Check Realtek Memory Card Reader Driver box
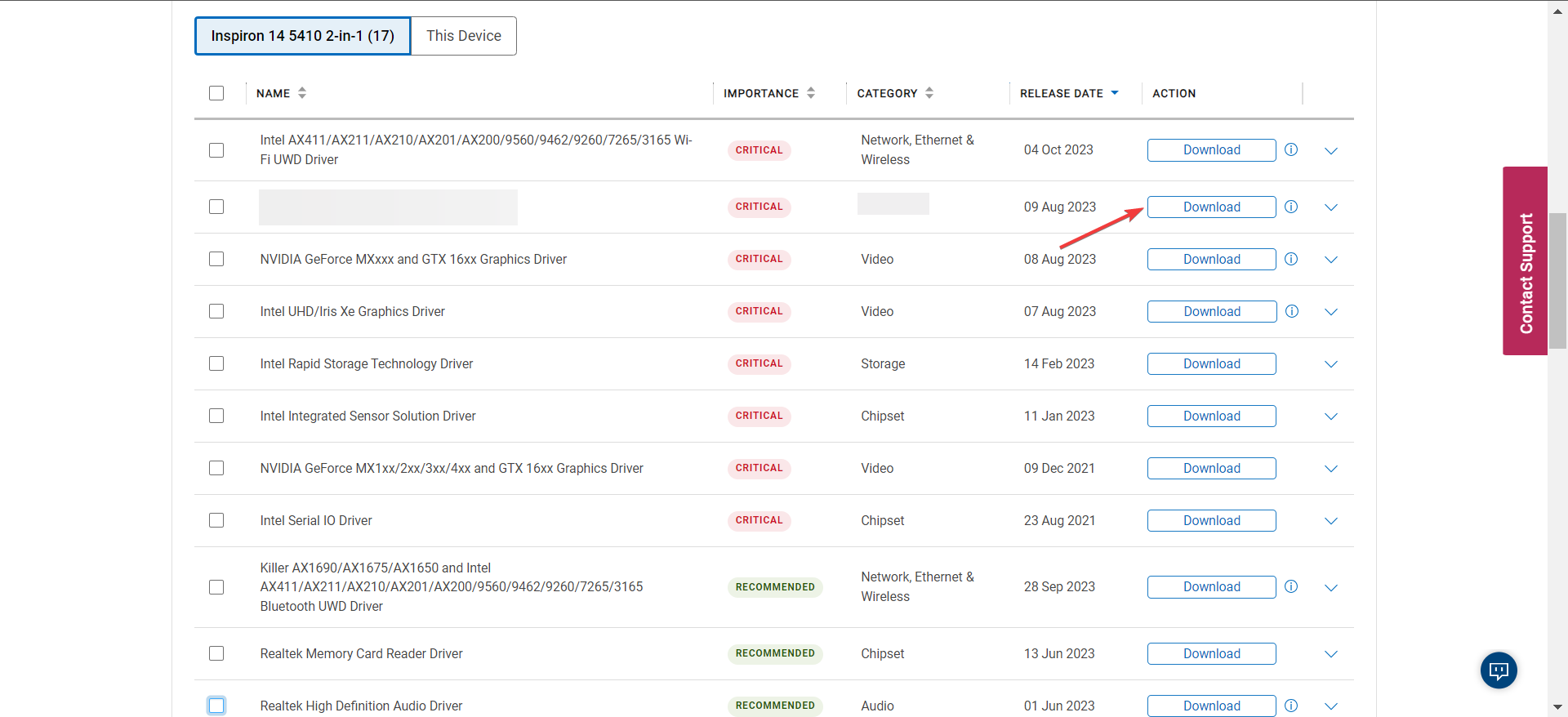This screenshot has width=1568, height=717. pos(216,653)
